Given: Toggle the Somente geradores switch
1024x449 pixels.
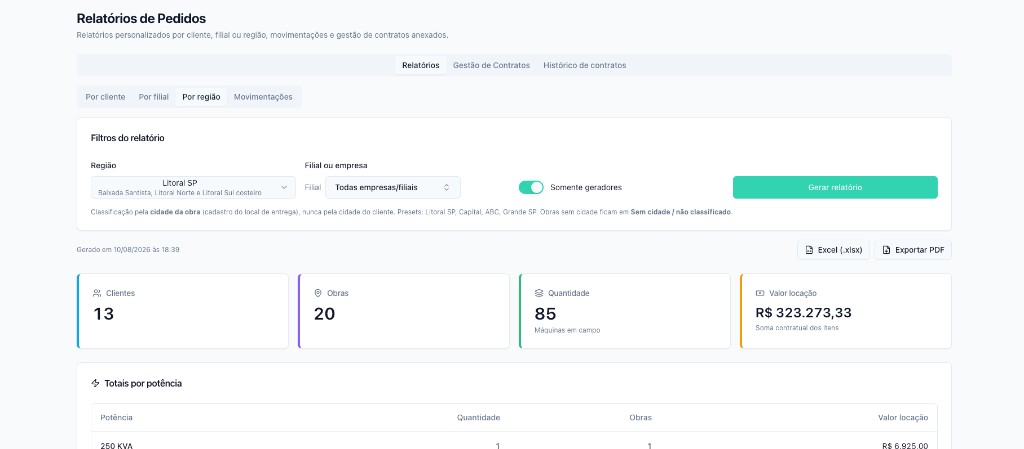Looking at the screenshot, I should point(531,187).
